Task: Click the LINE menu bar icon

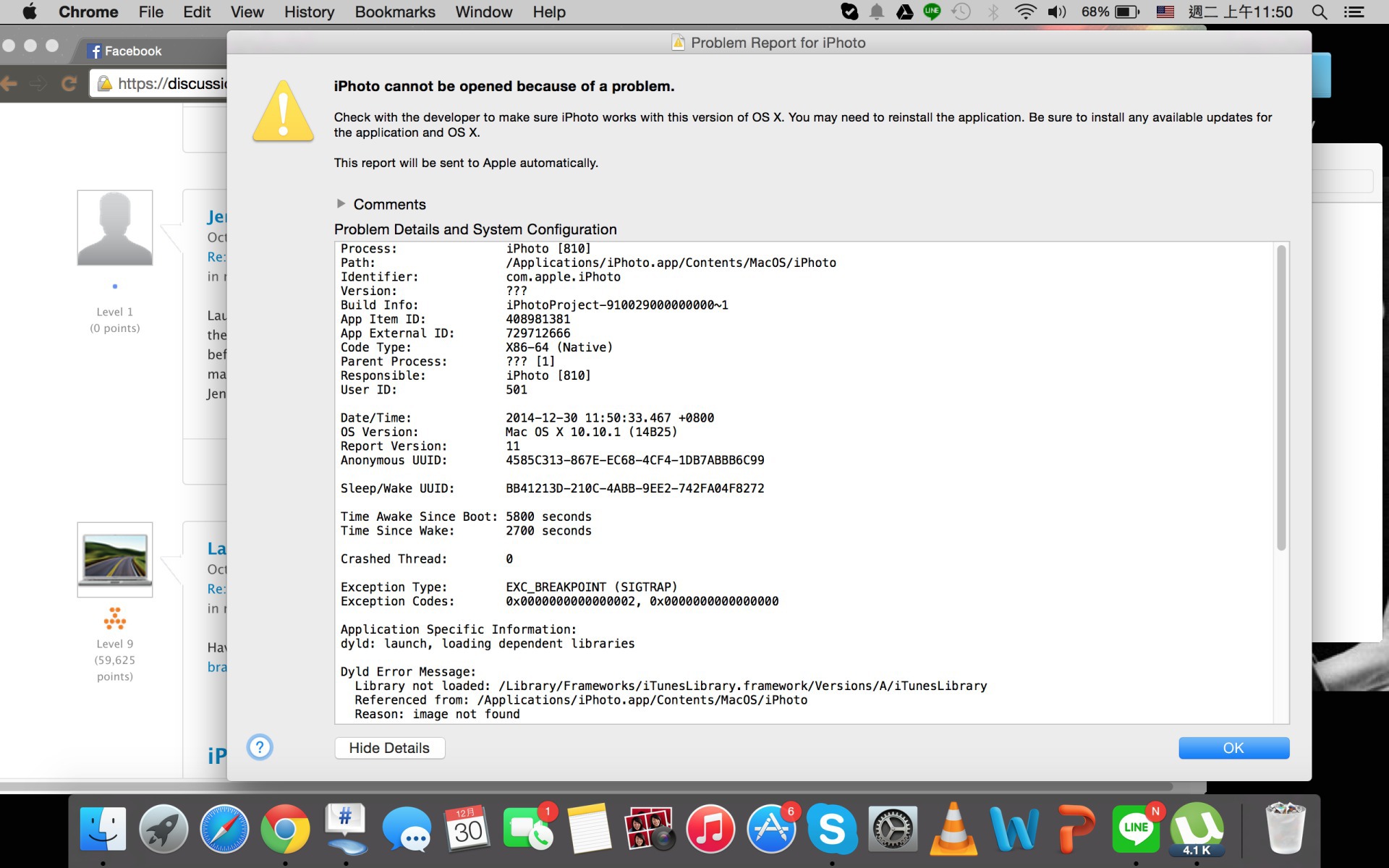Action: (932, 12)
